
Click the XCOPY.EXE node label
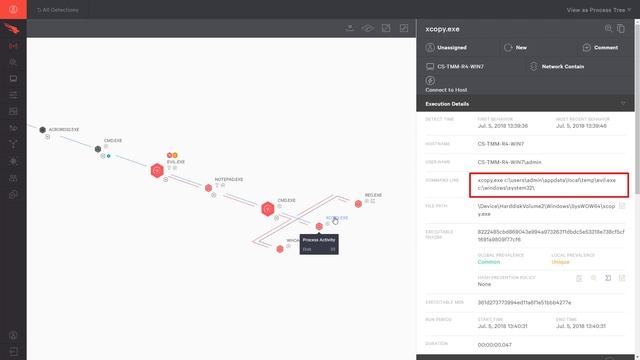pos(337,218)
